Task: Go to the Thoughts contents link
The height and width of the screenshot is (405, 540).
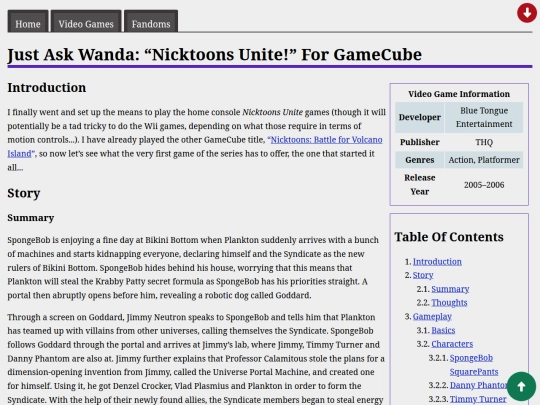Action: pos(449,303)
